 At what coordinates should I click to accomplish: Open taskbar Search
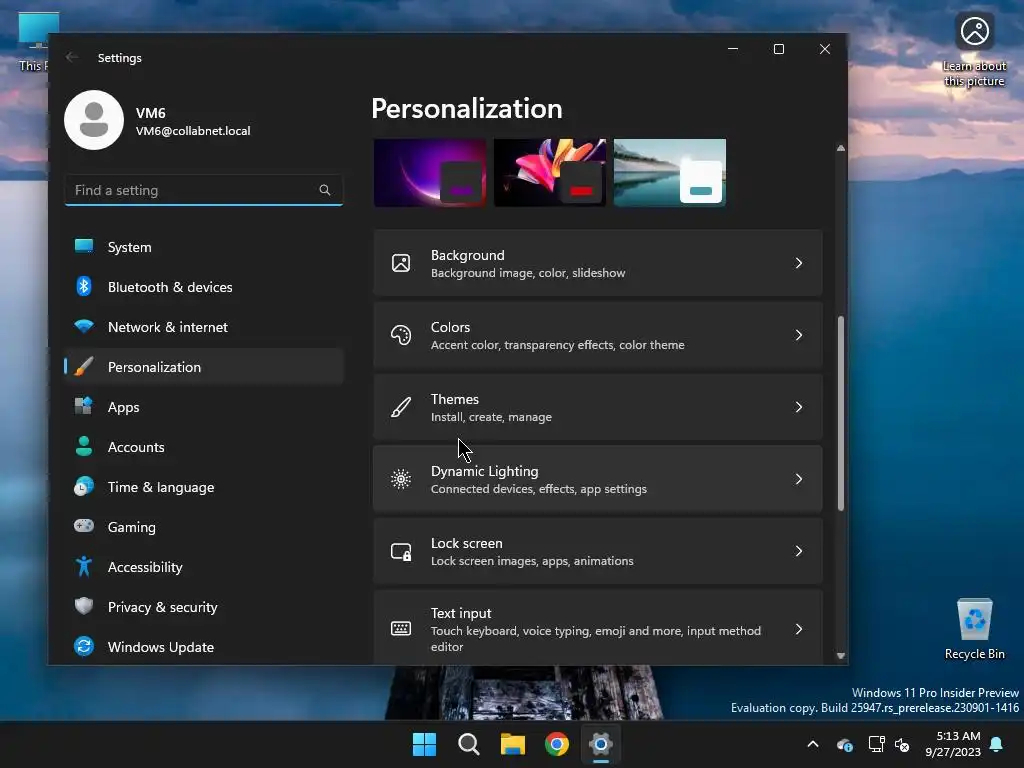[x=469, y=744]
